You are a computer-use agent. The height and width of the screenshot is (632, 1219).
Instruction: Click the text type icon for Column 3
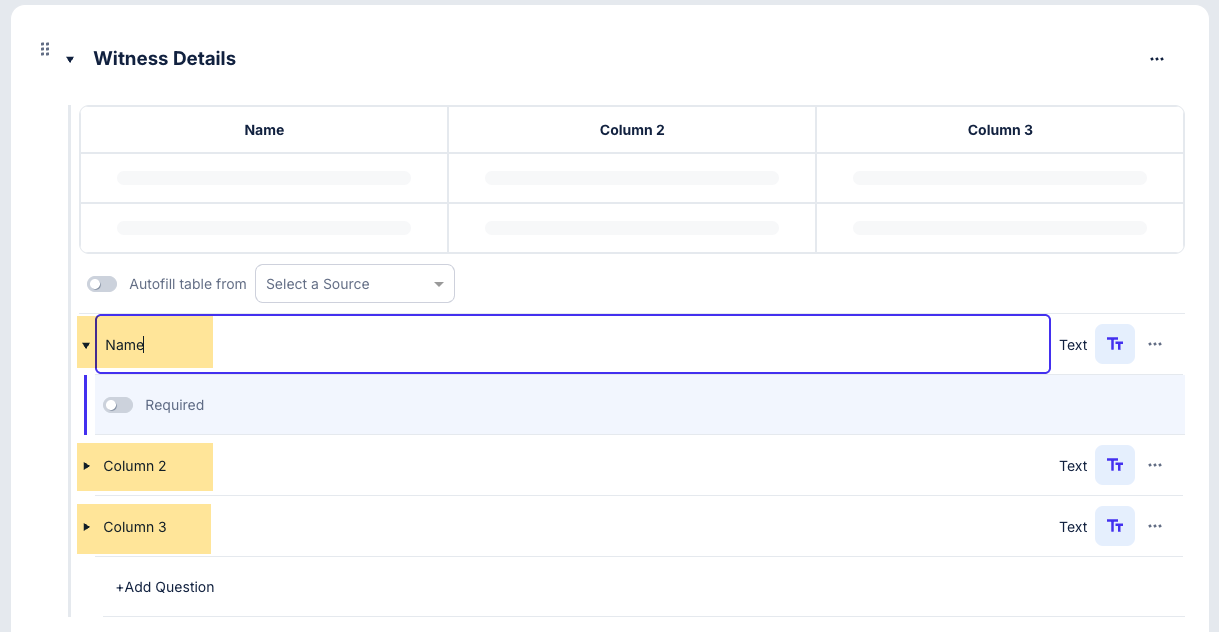click(1115, 526)
